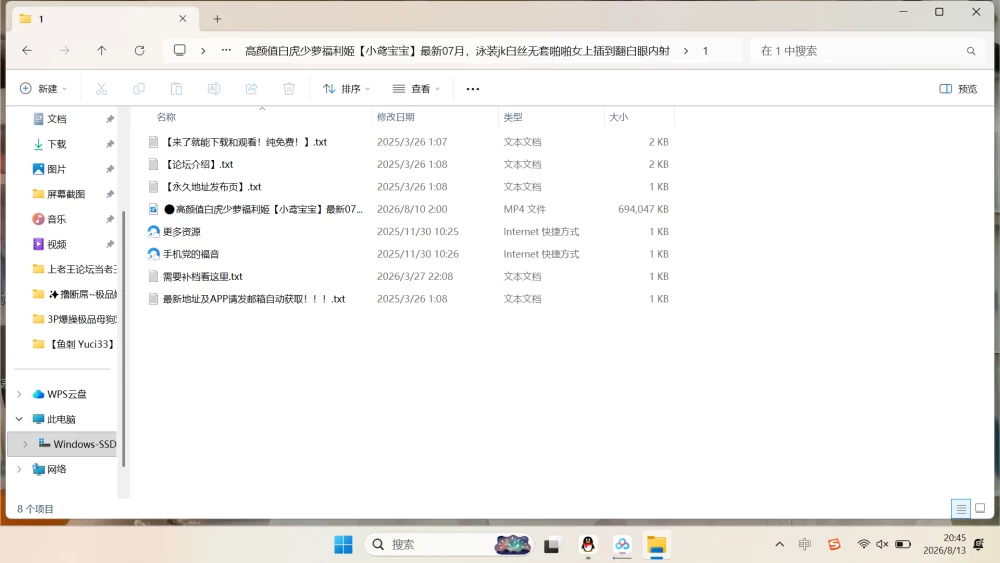Open 图片 in the sidebar
1000x563 pixels.
pyautogui.click(x=56, y=169)
